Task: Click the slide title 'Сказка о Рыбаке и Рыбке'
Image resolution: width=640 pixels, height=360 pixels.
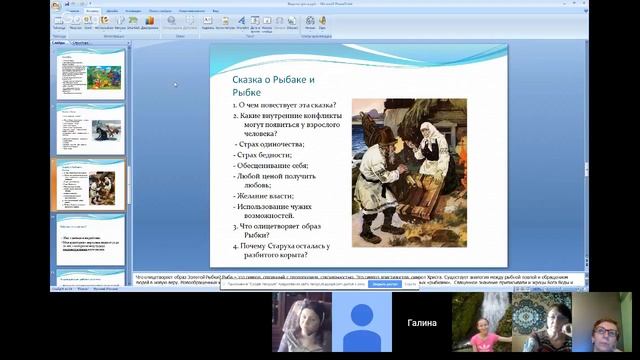Action: click(273, 86)
